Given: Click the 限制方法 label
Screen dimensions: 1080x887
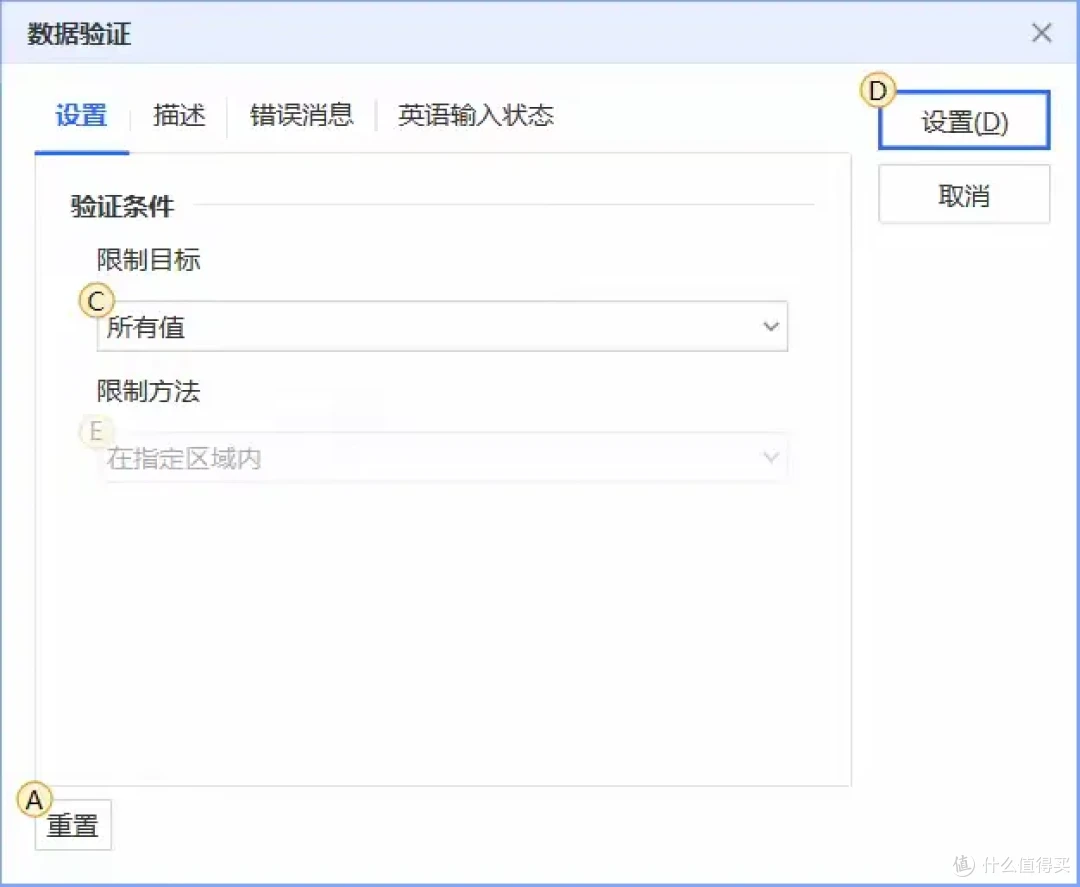Looking at the screenshot, I should click(148, 391).
